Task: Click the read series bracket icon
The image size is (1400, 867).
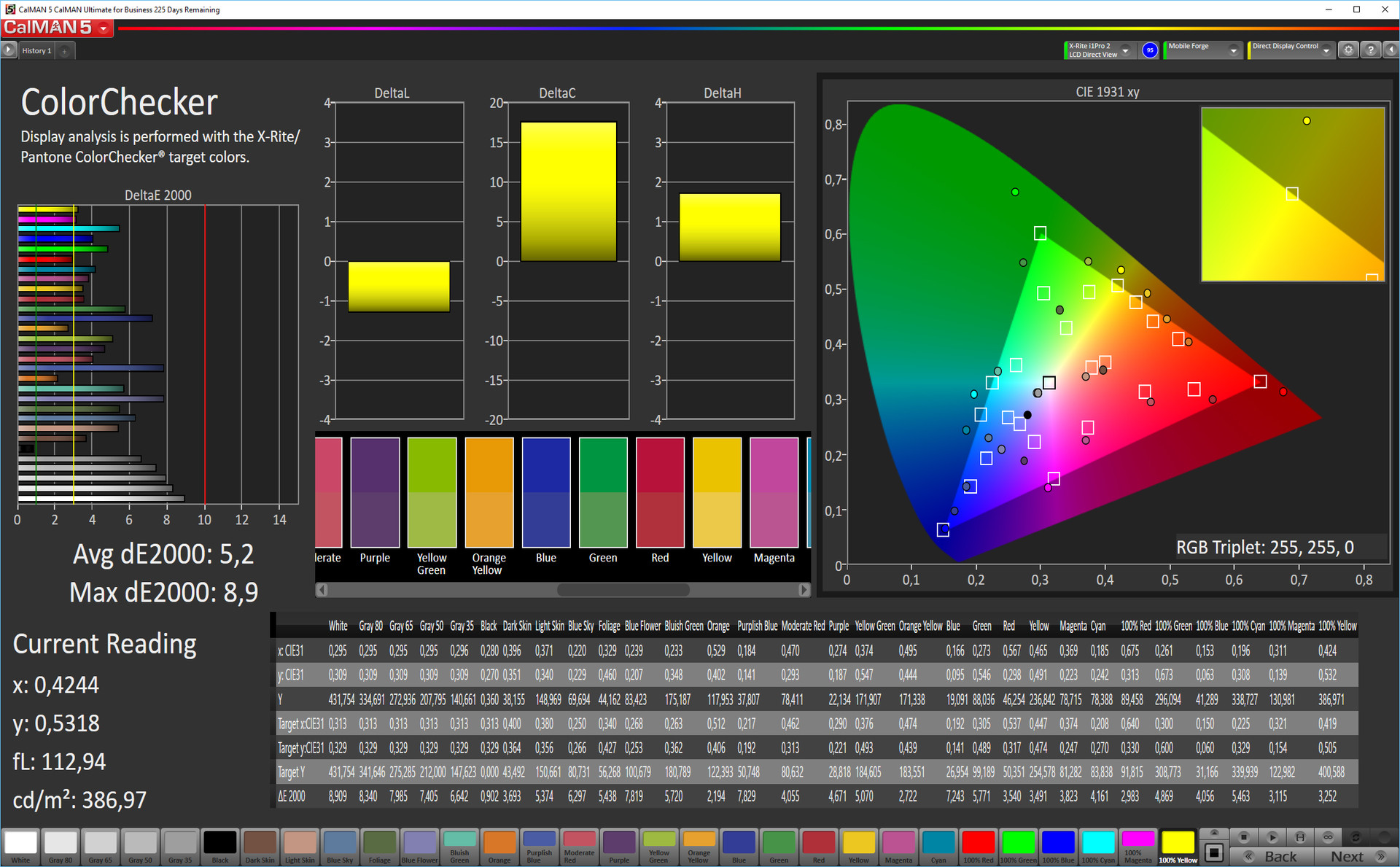Action: pyautogui.click(x=1300, y=836)
